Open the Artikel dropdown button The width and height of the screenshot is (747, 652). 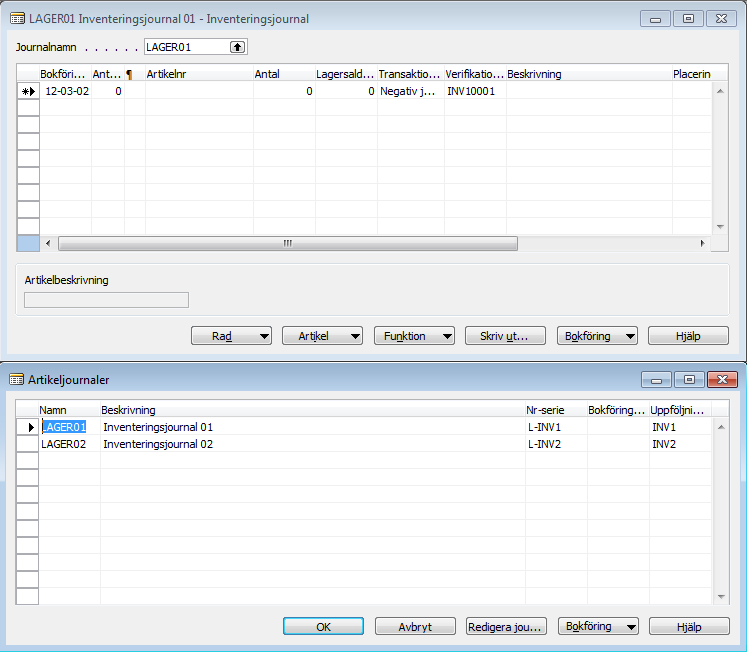click(323, 336)
